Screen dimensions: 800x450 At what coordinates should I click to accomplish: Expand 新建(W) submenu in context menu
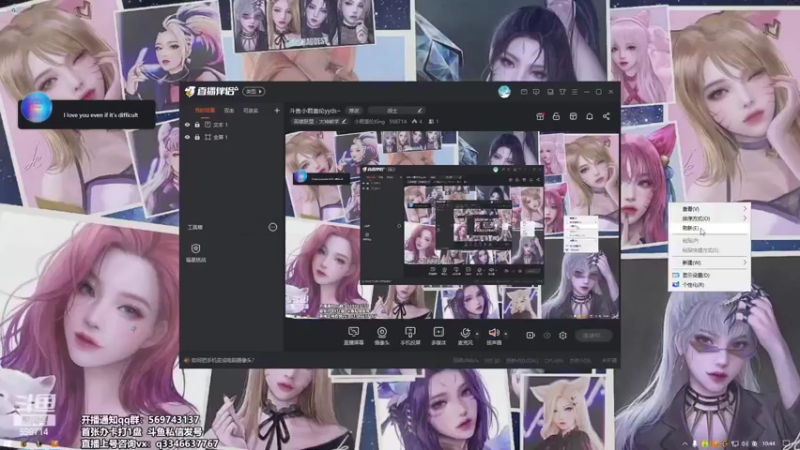709,262
